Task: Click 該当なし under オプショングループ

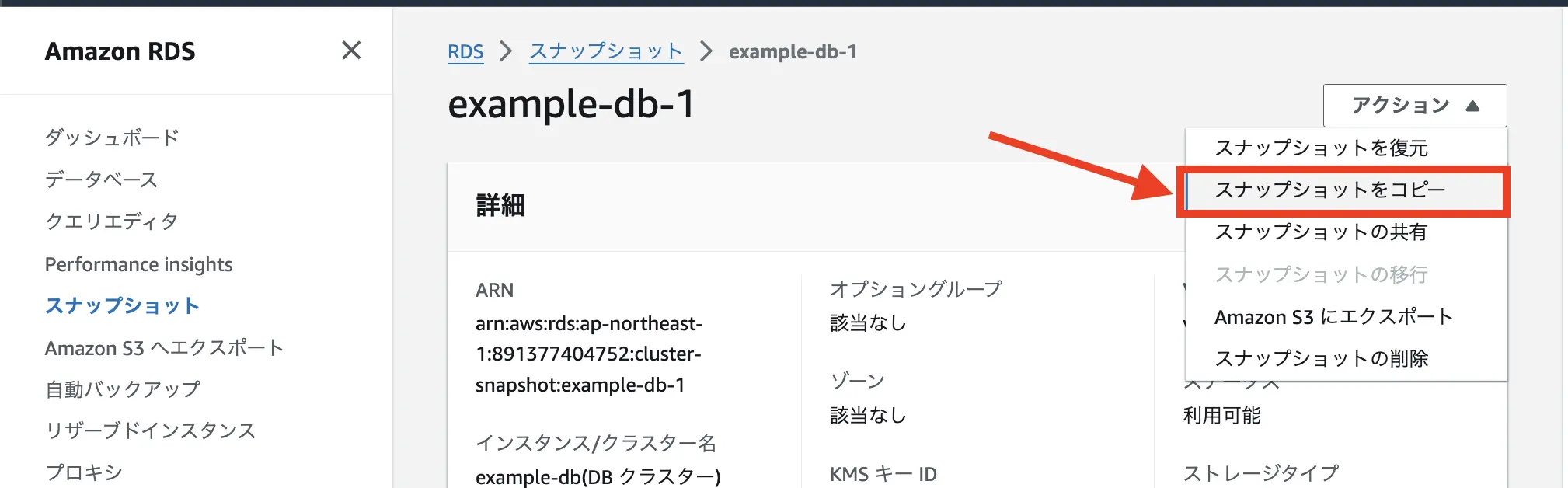Action: click(x=868, y=322)
